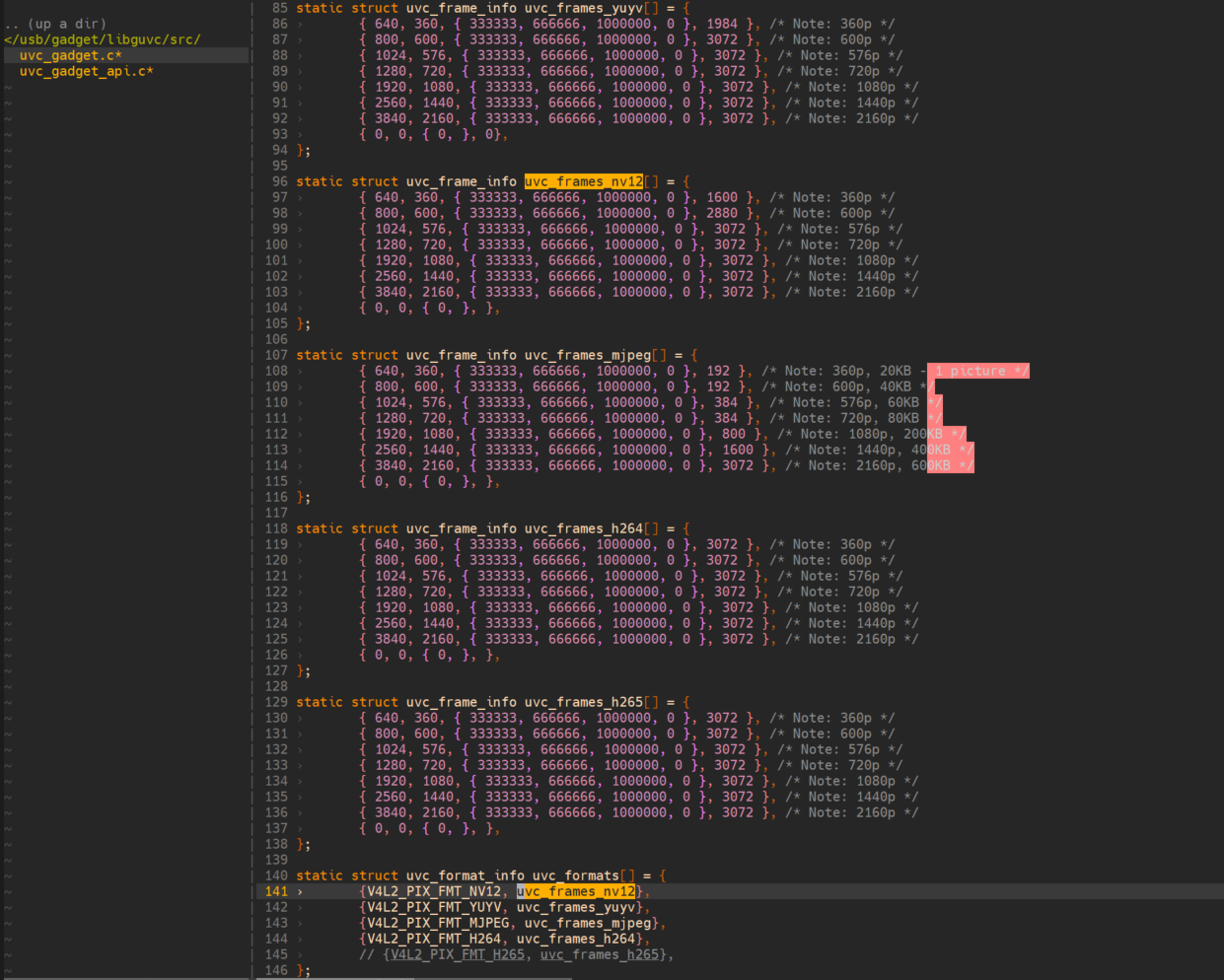Screen dimensions: 1224x980
Task: Click highlighted '1 picture */' comment on line 108
Action: (978, 371)
